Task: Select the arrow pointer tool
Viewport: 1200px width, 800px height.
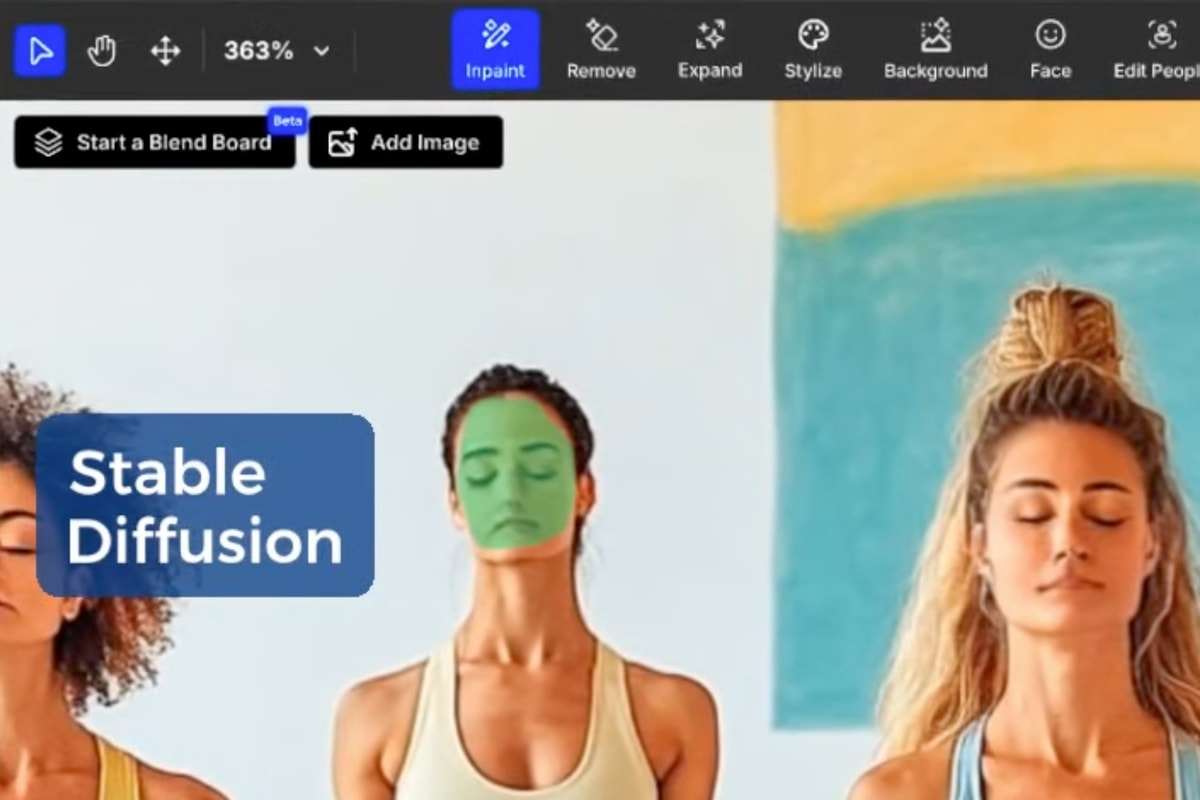Action: point(40,51)
